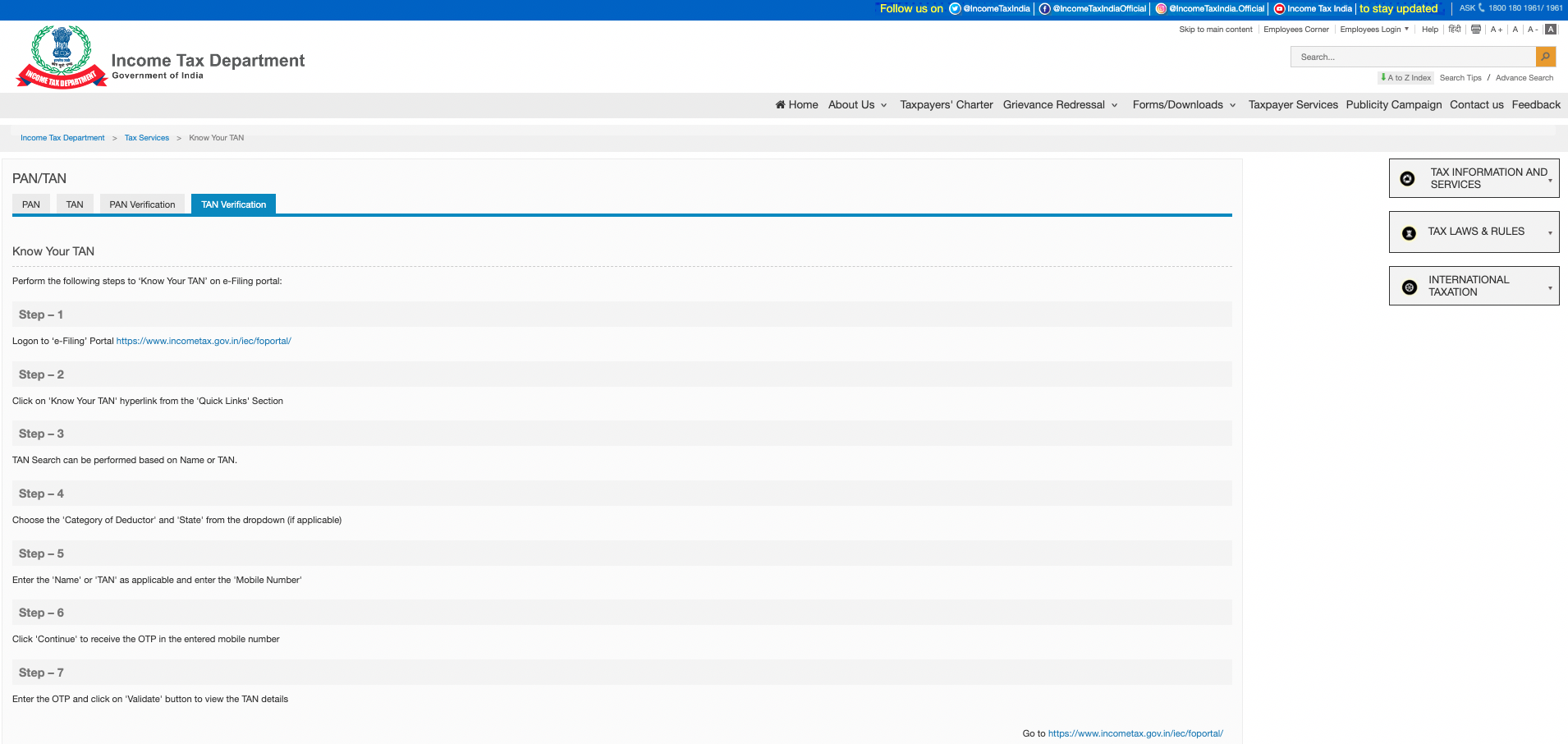Open Taxpayers' Charter menu item
This screenshot has width=1568, height=744.
(947, 105)
